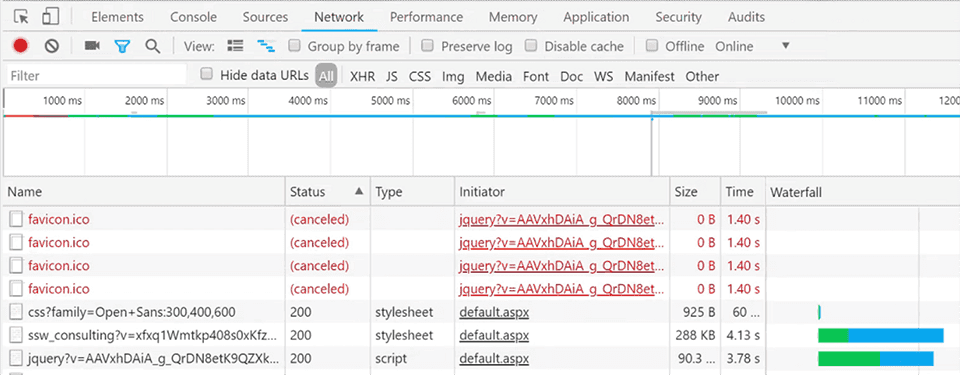Toggle device toolbar icon
960x375 pixels.
(x=51, y=17)
